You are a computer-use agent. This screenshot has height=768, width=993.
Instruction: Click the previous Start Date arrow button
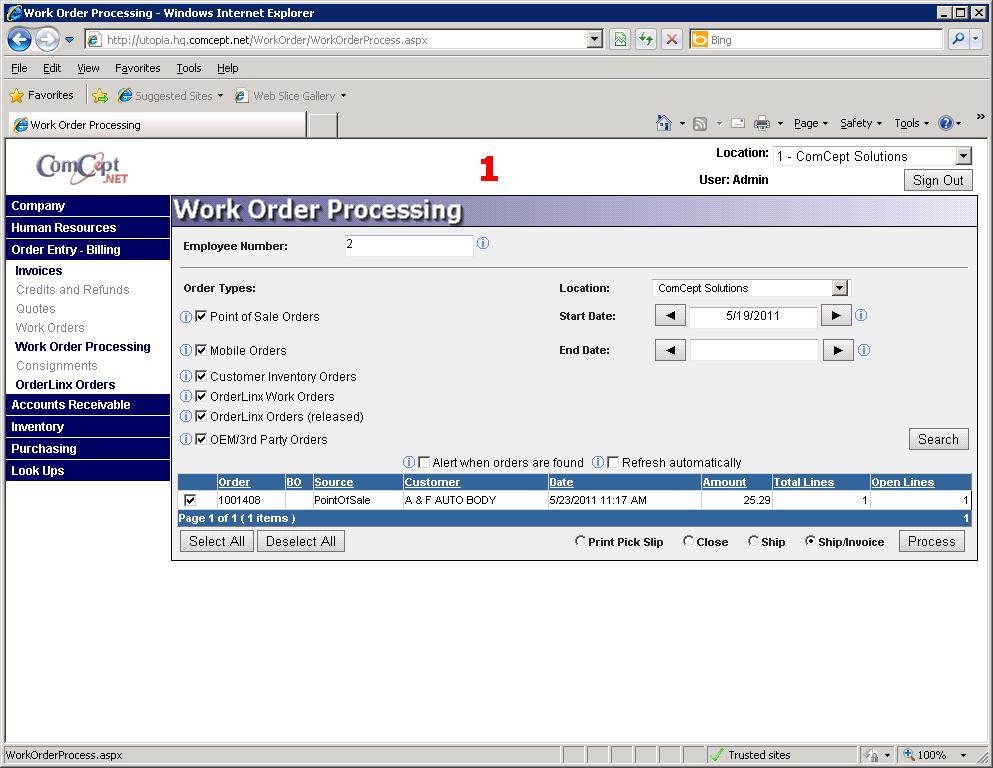click(669, 316)
